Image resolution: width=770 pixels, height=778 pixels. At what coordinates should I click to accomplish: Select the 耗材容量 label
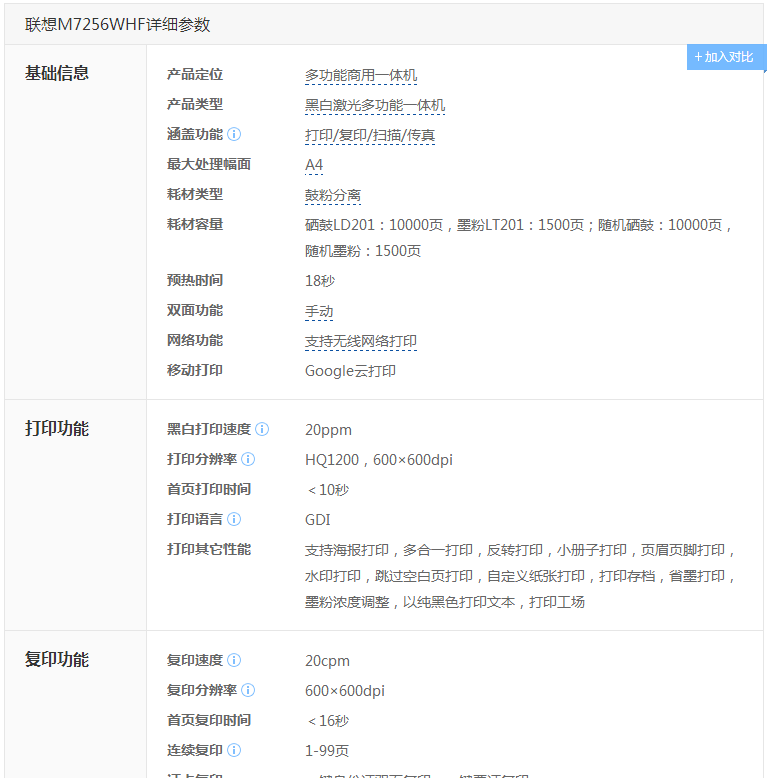pyautogui.click(x=195, y=224)
